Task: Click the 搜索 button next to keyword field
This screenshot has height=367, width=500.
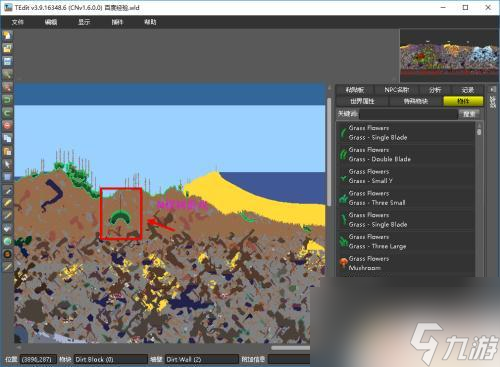Action: point(469,114)
